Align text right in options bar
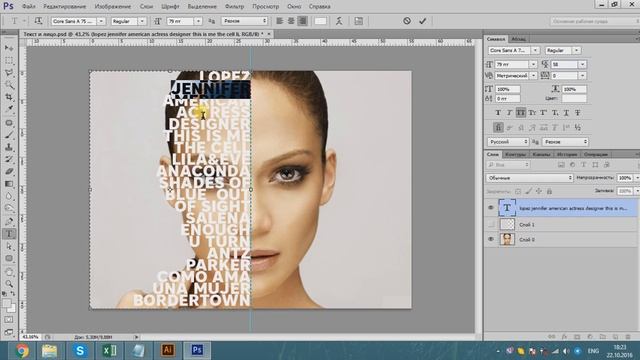Viewport: 640px width, 360px height. pyautogui.click(x=302, y=21)
